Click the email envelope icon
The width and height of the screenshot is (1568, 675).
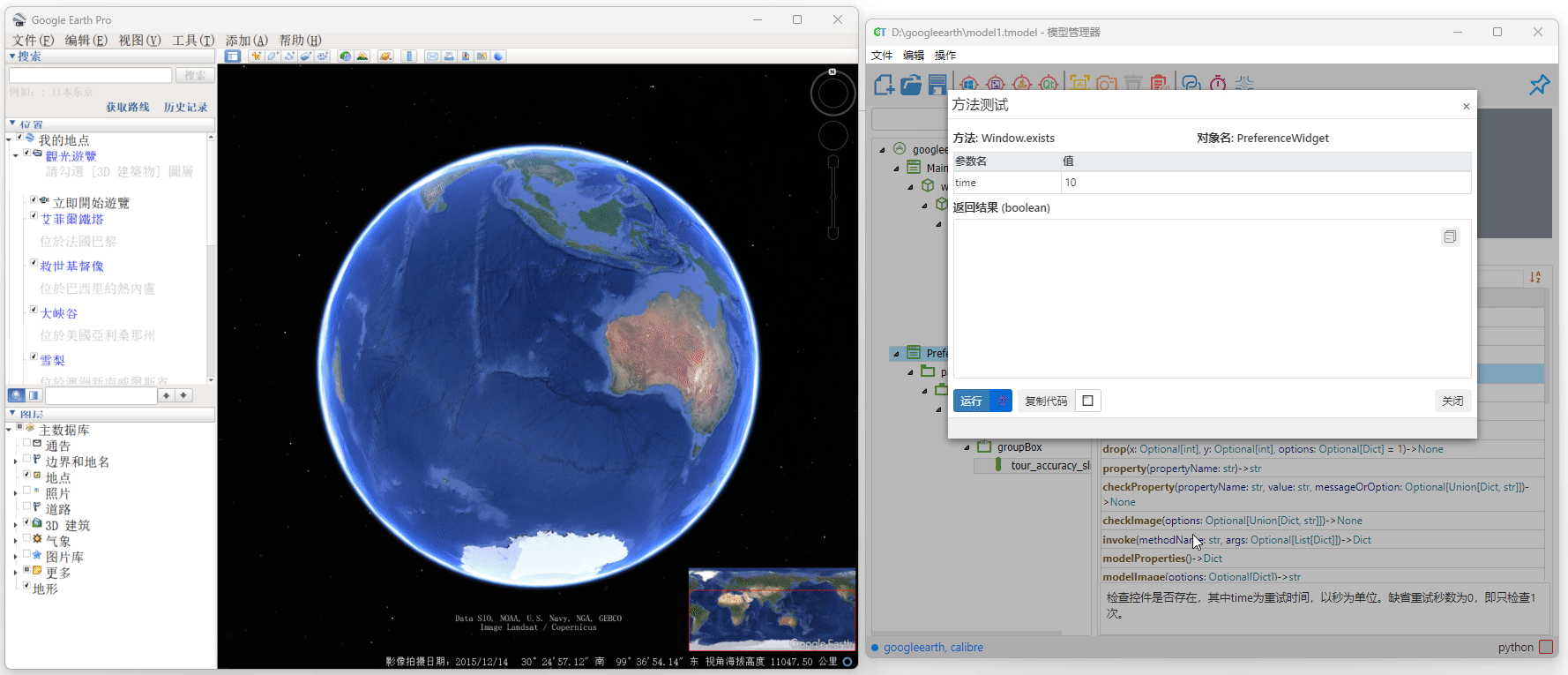pos(432,56)
